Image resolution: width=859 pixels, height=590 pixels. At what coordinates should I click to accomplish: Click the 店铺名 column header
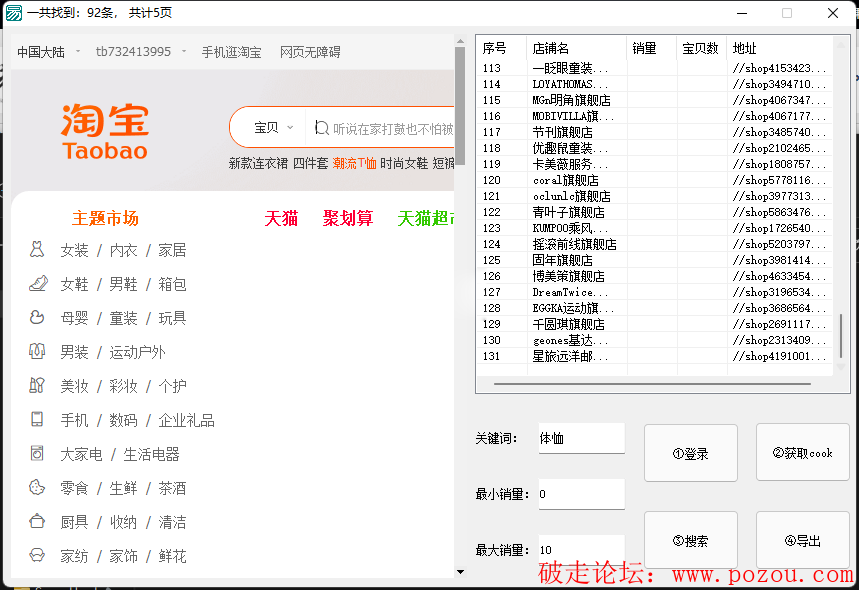click(576, 48)
